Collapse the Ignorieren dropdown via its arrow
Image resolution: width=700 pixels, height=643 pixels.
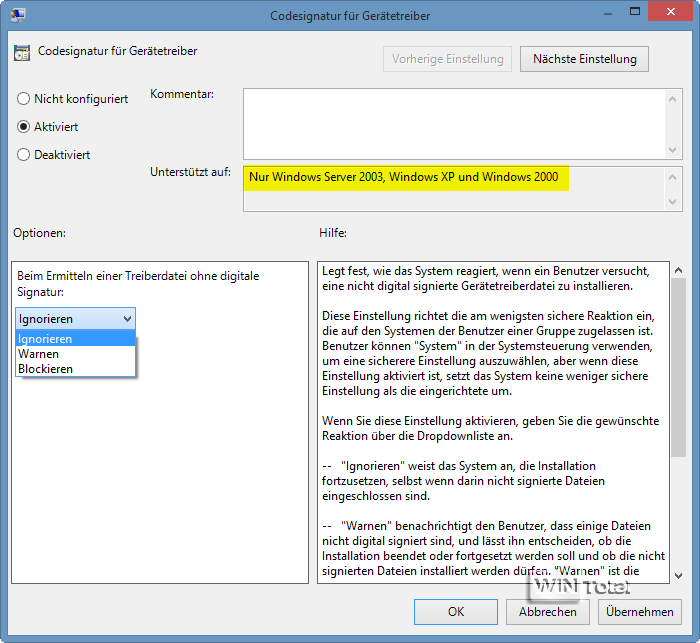point(126,319)
